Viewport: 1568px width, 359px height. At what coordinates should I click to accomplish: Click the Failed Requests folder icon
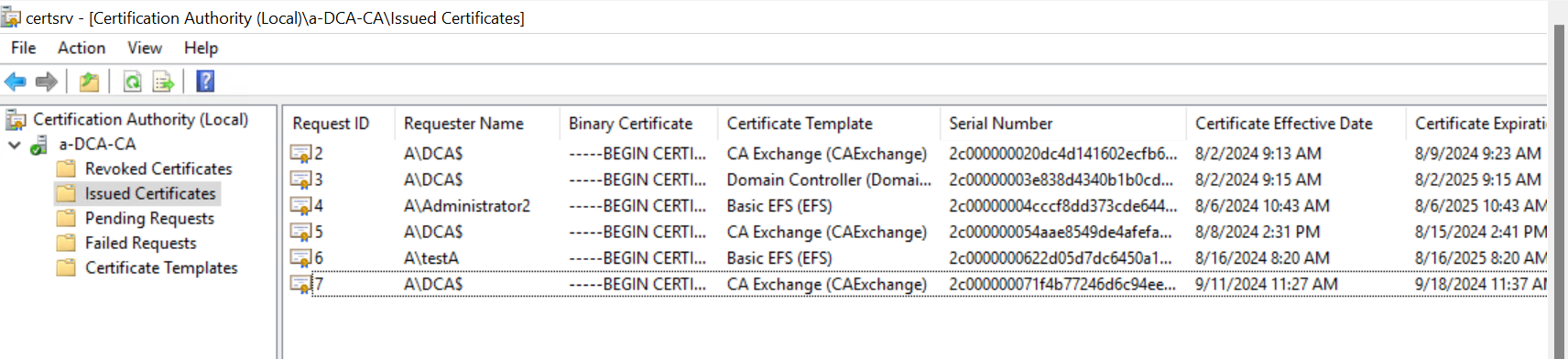tap(66, 244)
